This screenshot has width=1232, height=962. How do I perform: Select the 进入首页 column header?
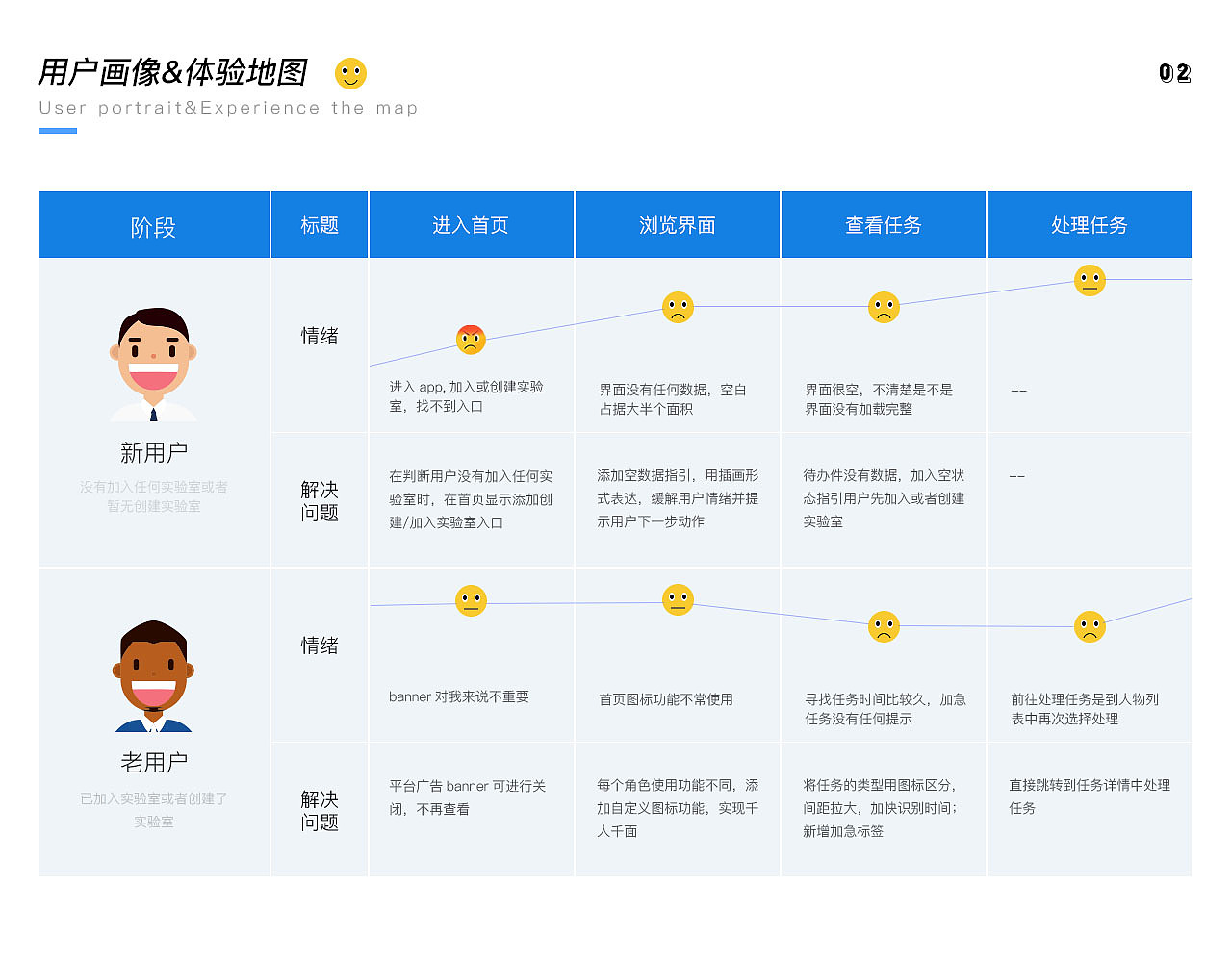471,224
